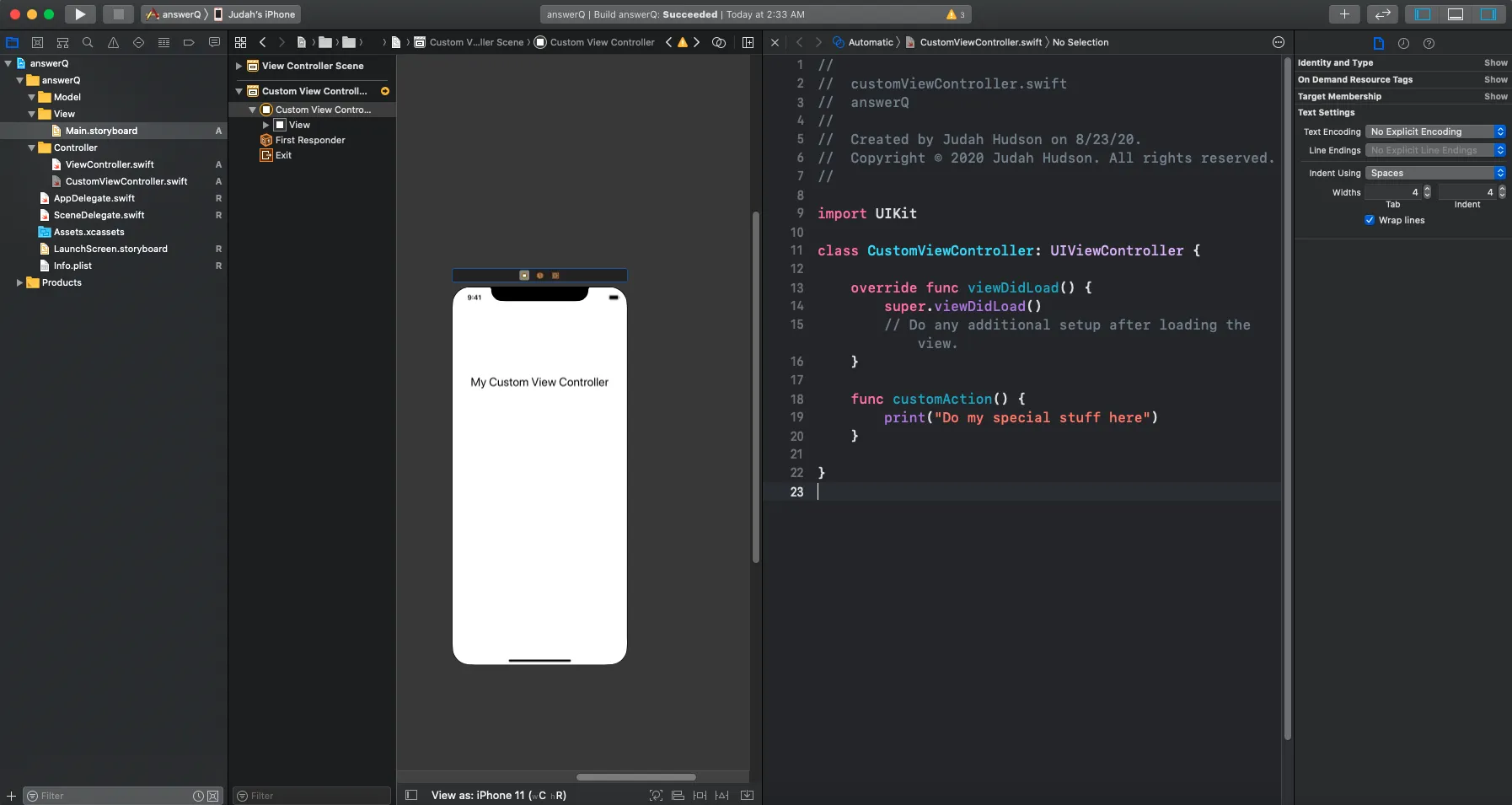Click Show next to Target Membership
The image size is (1512, 805).
click(x=1495, y=96)
